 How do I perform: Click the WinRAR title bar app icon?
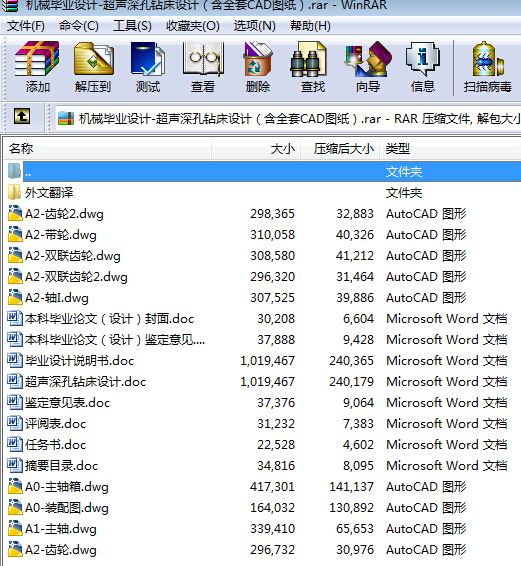[x=9, y=6]
